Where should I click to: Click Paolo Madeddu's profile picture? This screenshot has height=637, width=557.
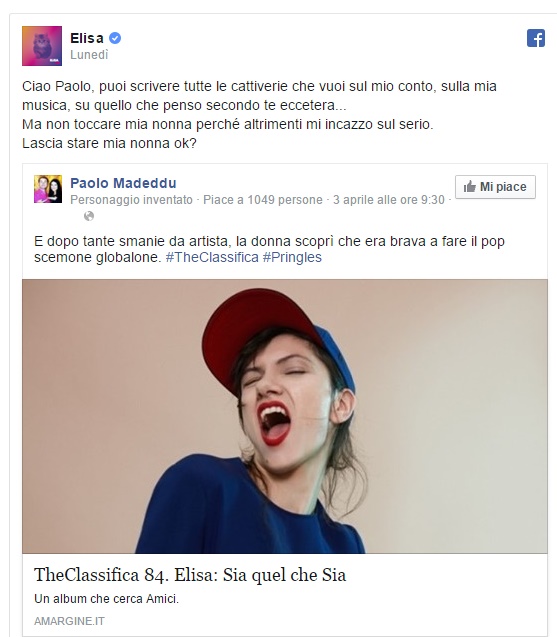(x=48, y=189)
